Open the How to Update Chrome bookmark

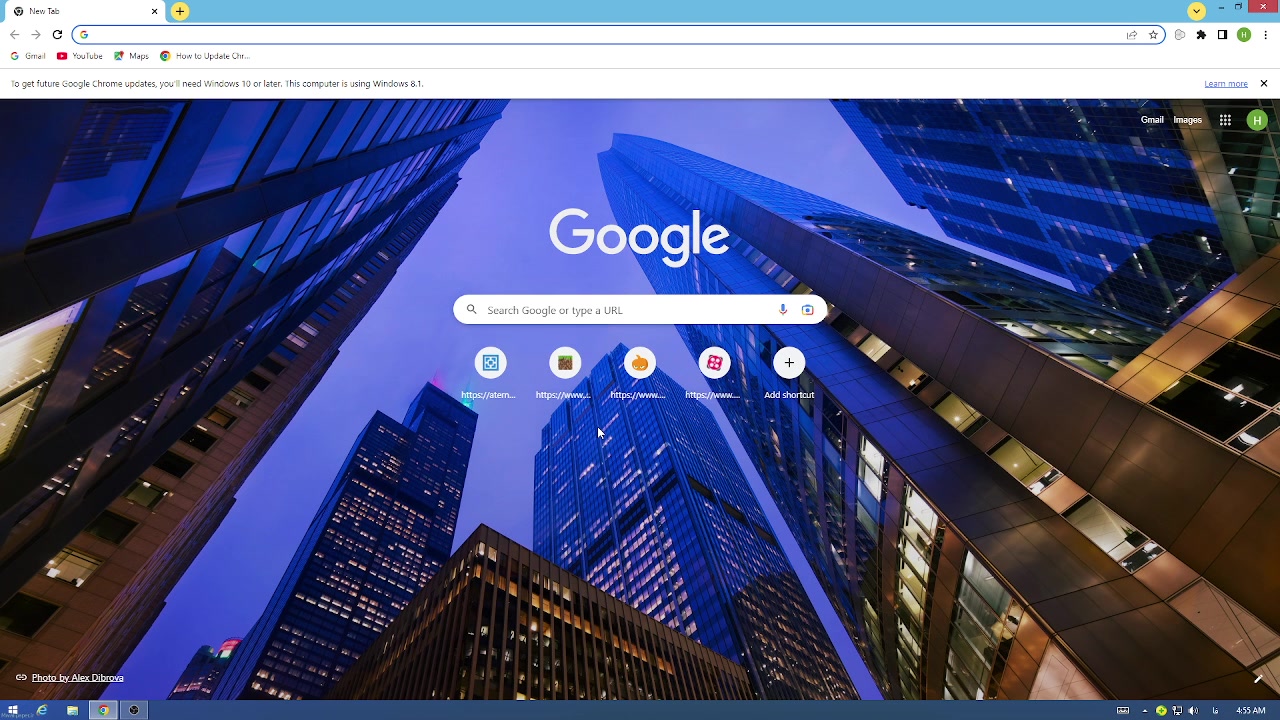[205, 56]
